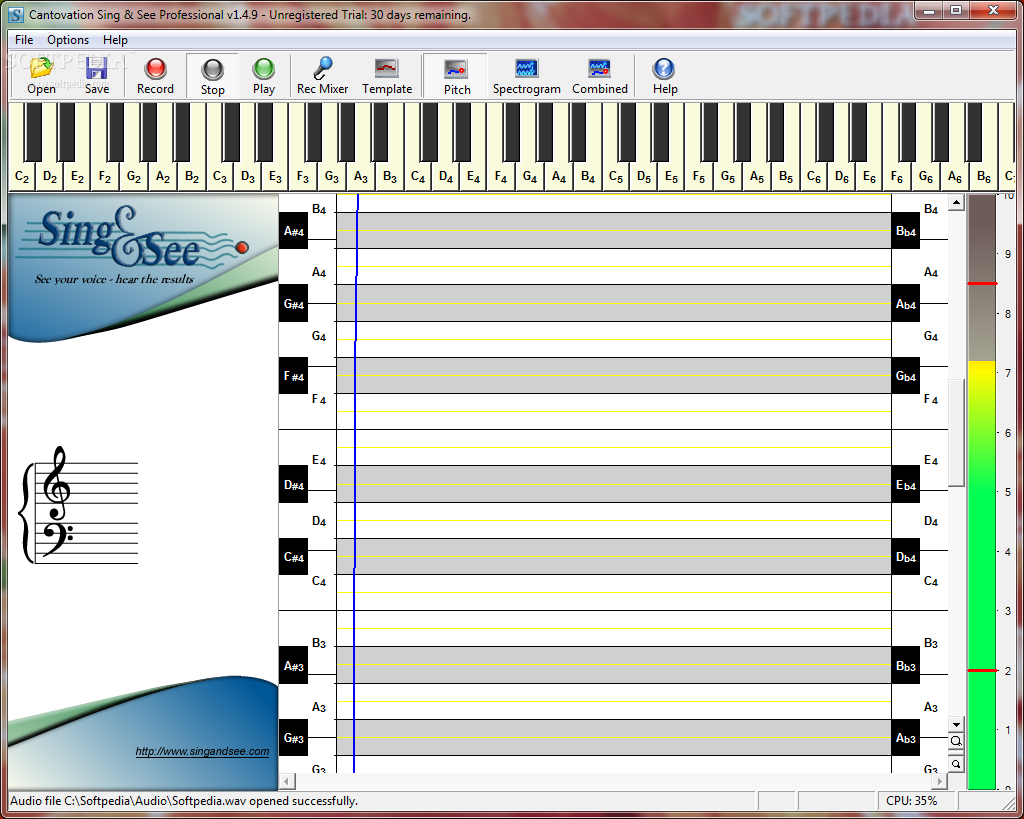Click the Bb4 label on right
The image size is (1024, 819).
(906, 231)
